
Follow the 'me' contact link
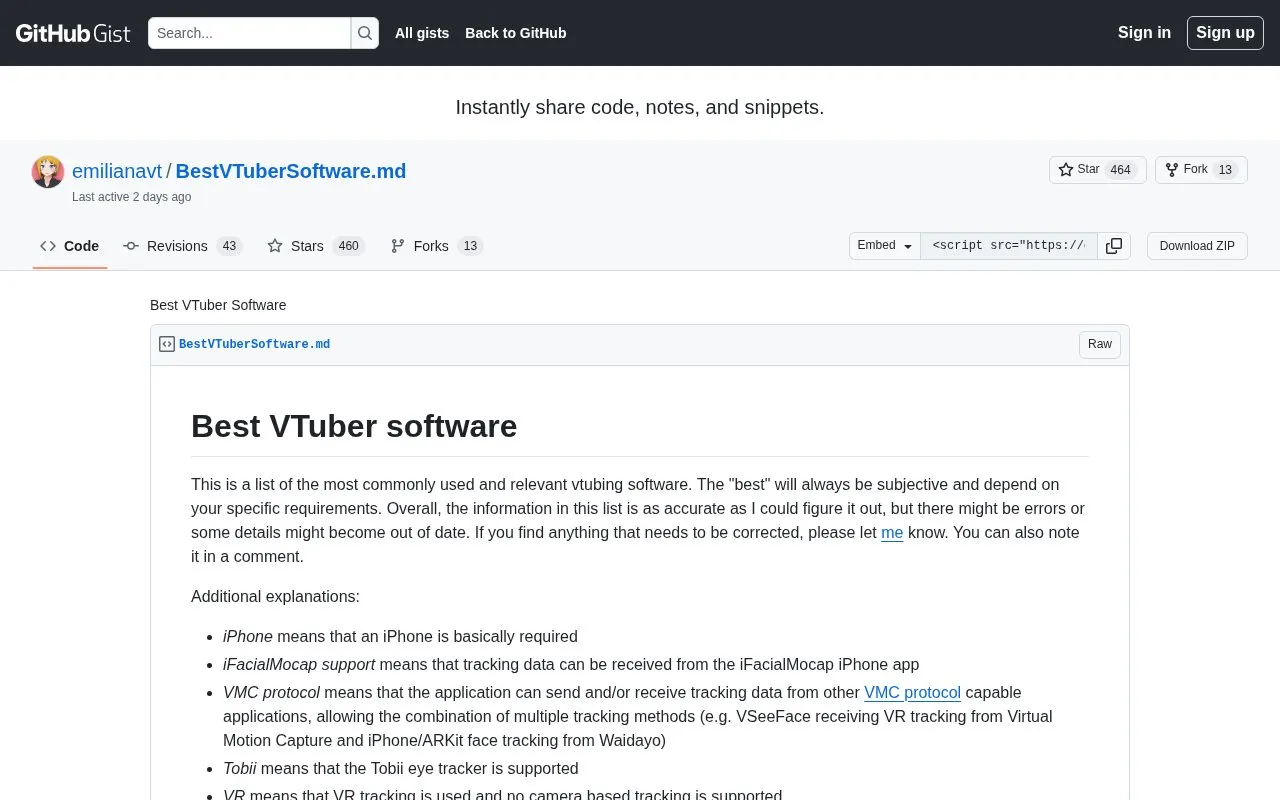click(x=892, y=533)
